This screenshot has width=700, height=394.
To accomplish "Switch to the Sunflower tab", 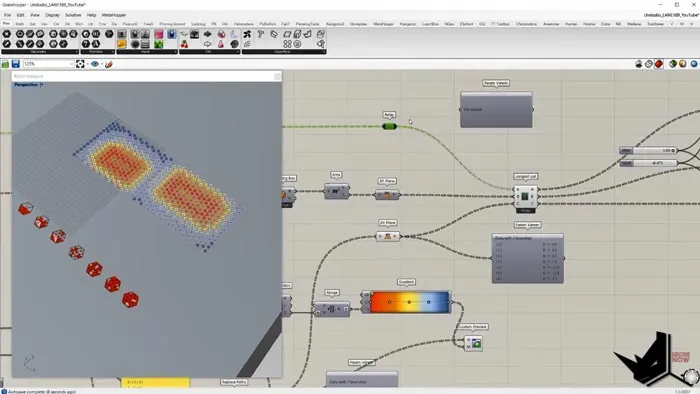I will click(x=655, y=24).
